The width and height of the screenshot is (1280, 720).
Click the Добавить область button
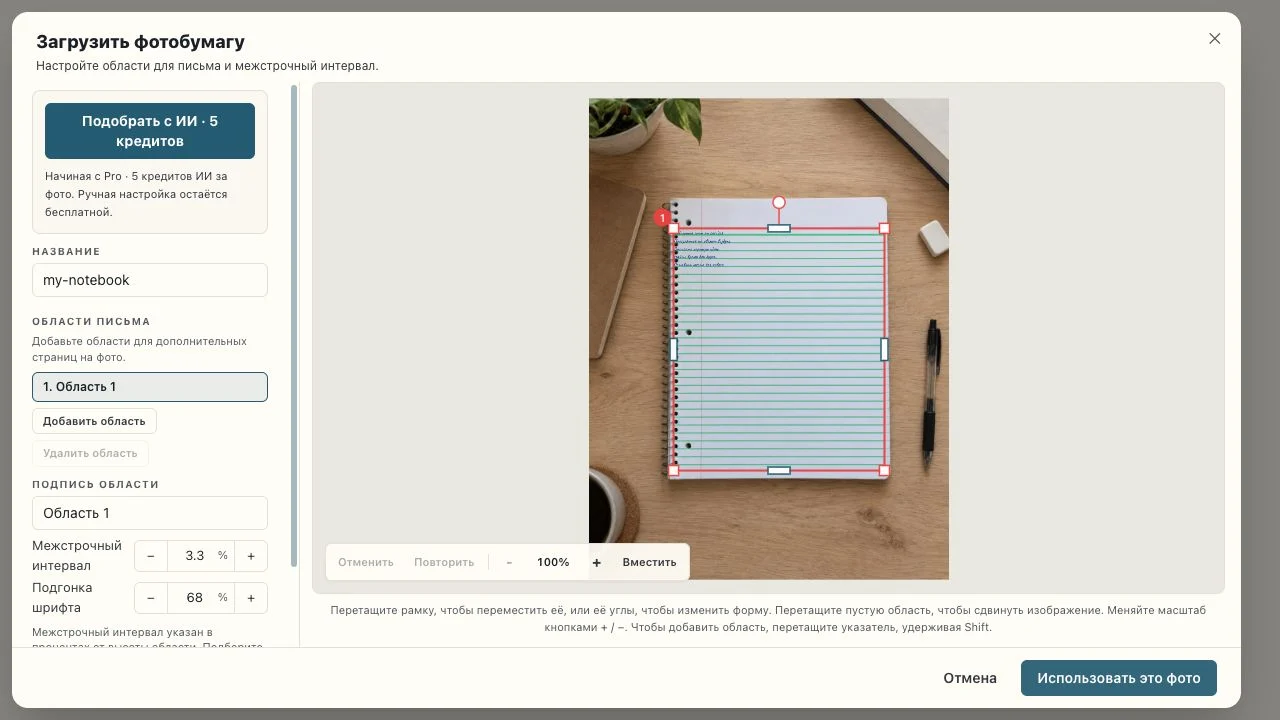94,421
